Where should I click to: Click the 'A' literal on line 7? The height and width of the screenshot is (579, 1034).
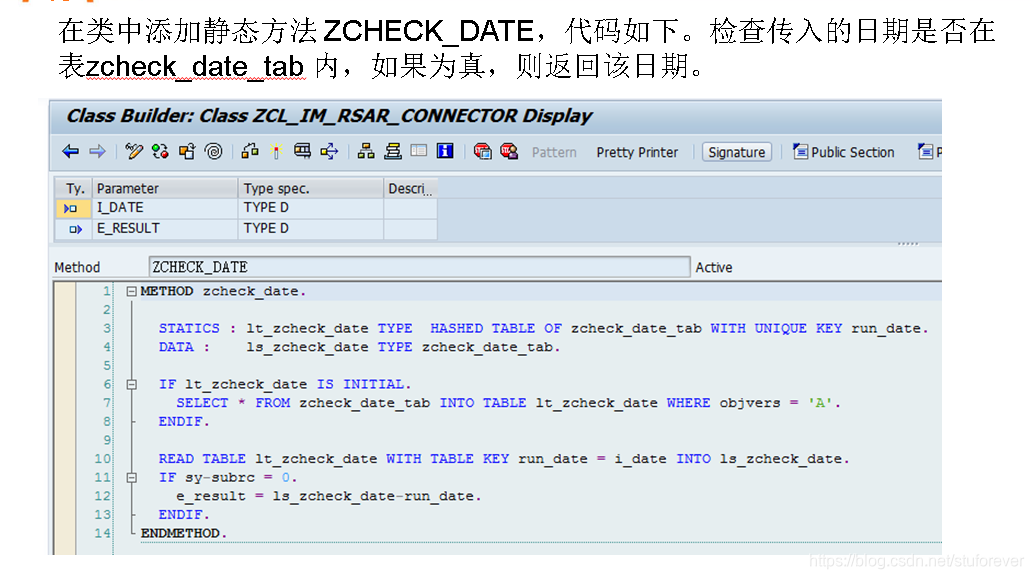(x=820, y=403)
